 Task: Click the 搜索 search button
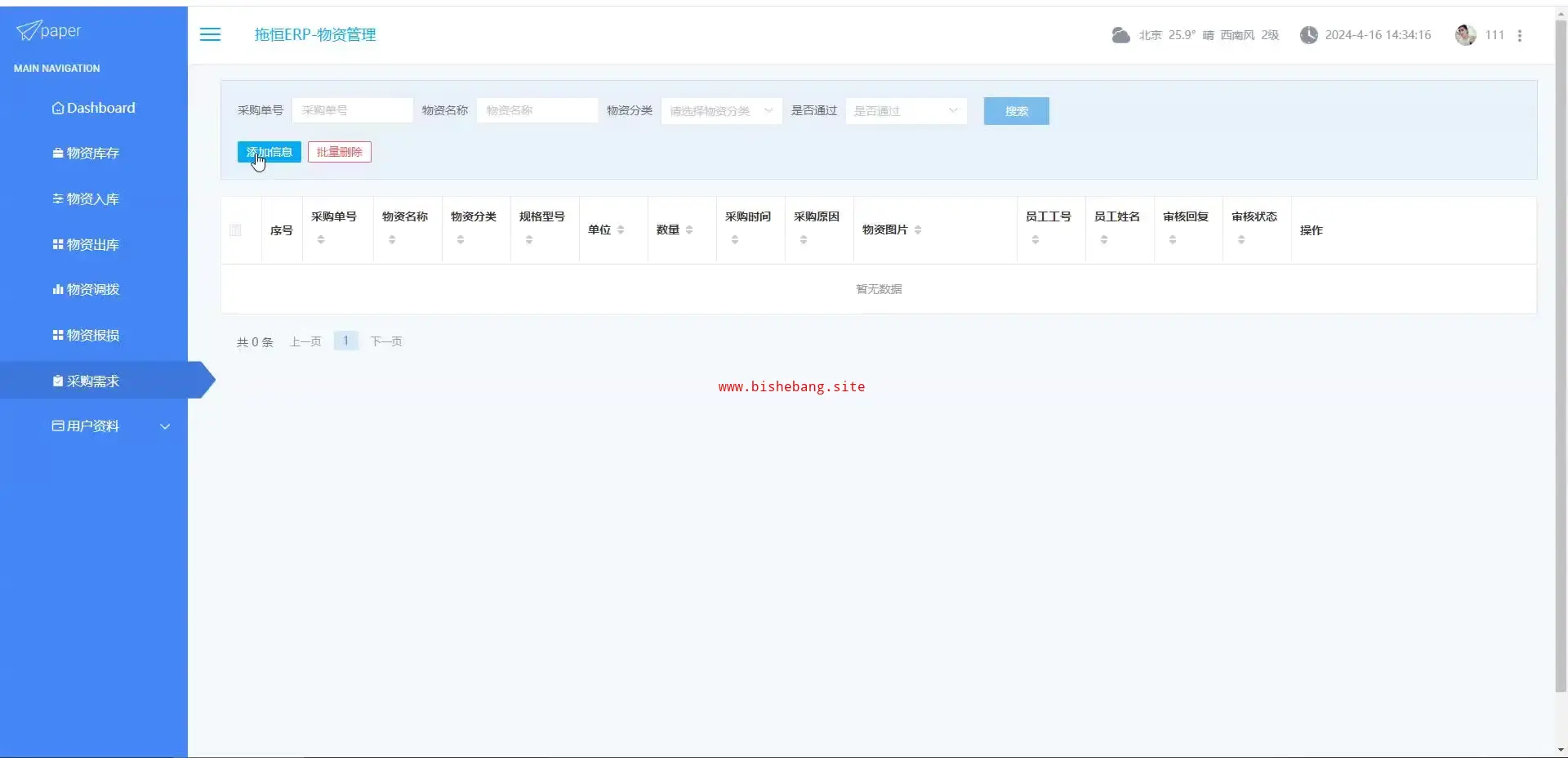(x=1016, y=111)
